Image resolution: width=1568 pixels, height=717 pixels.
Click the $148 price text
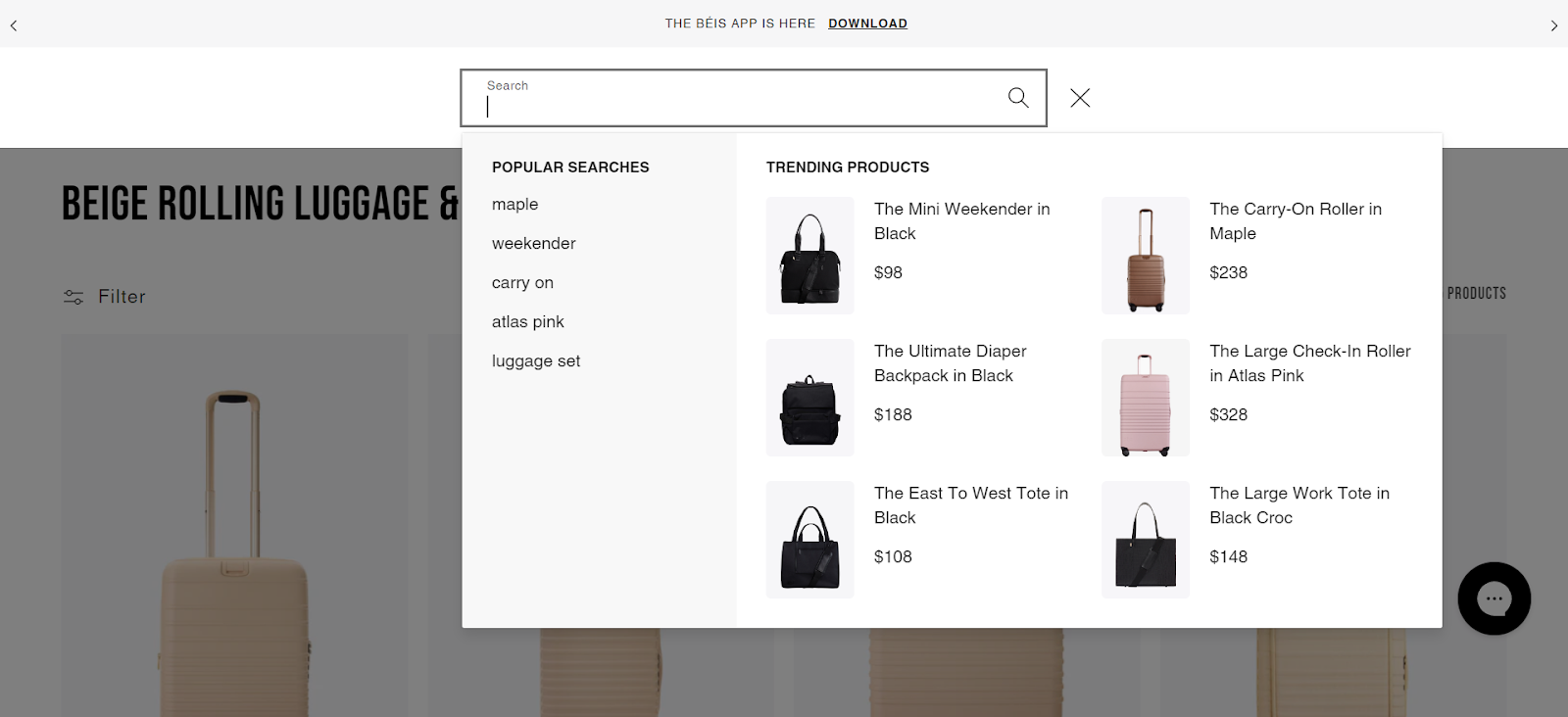[x=1228, y=556]
